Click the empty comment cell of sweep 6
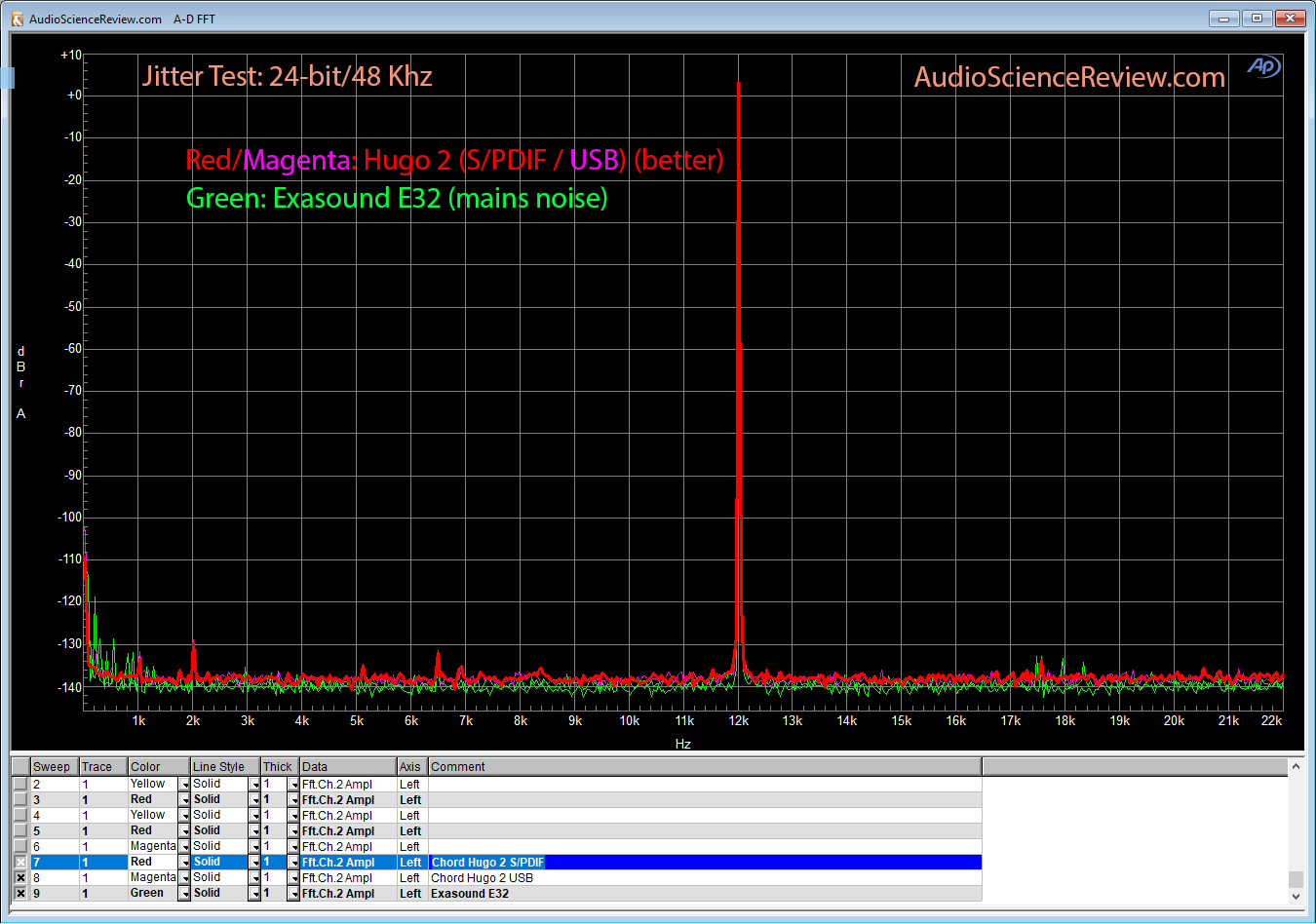The height and width of the screenshot is (924, 1316). [705, 847]
